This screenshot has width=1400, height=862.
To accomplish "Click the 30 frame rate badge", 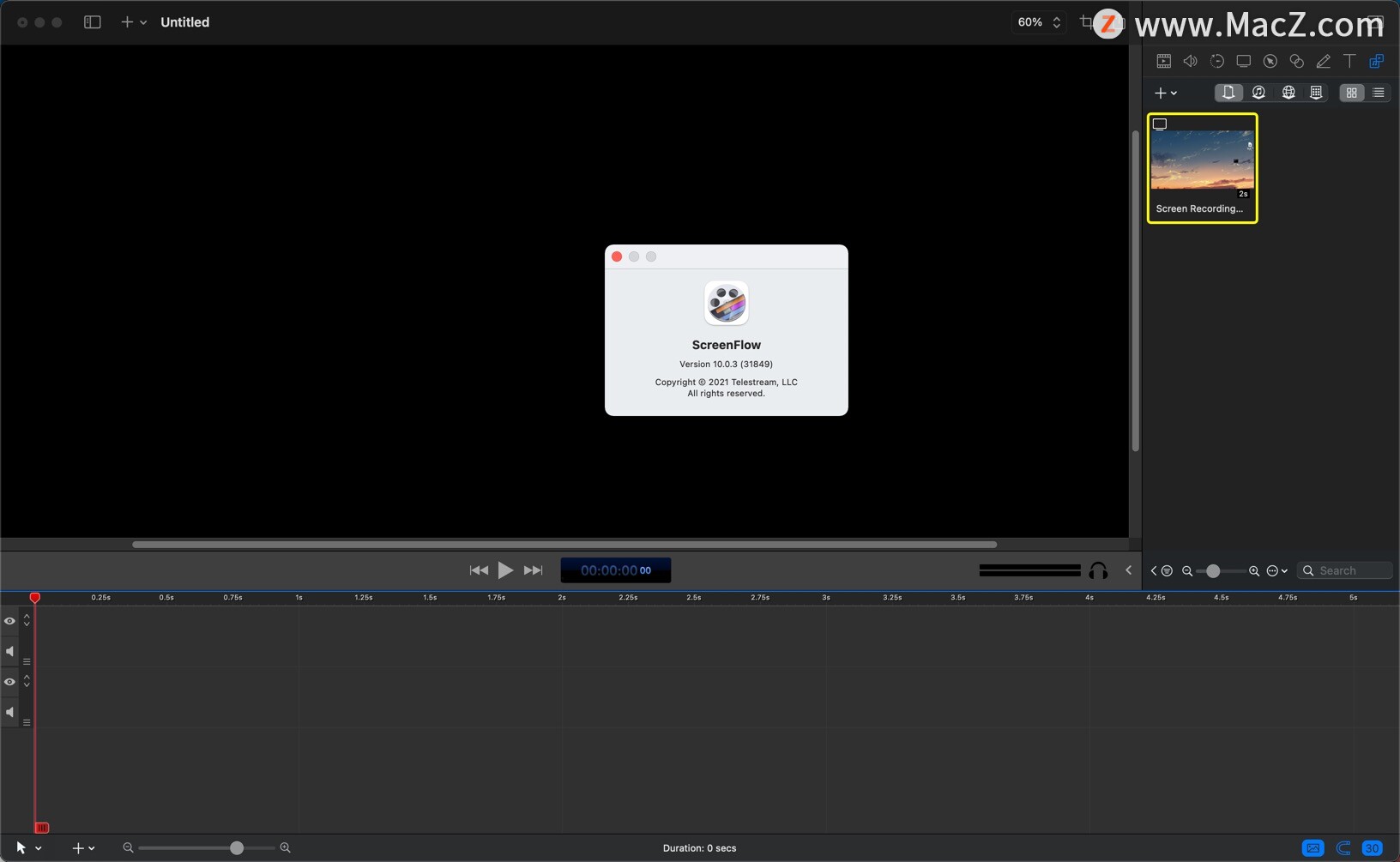I will coord(1372,848).
